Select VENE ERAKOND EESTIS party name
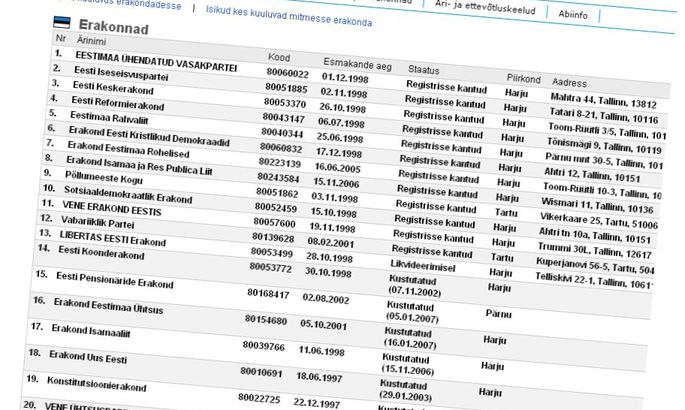The width and height of the screenshot is (685, 410). pyautogui.click(x=111, y=208)
